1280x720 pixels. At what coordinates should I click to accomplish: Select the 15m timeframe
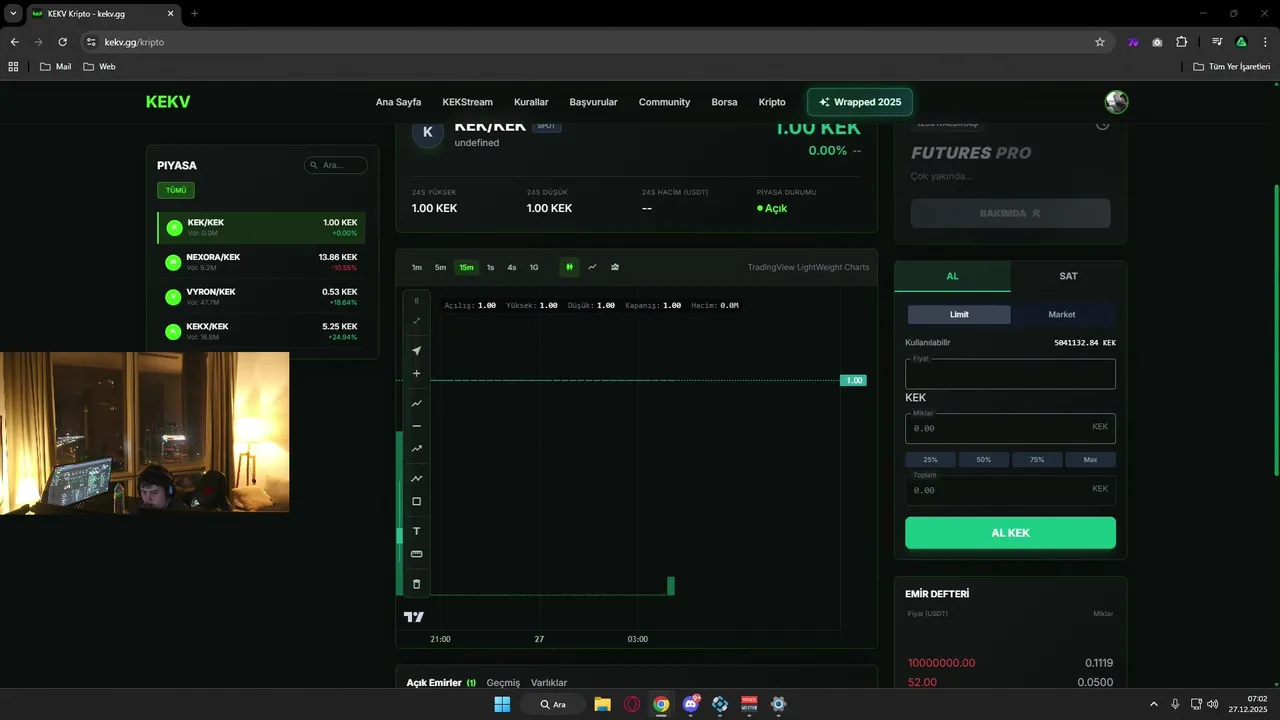tap(466, 268)
